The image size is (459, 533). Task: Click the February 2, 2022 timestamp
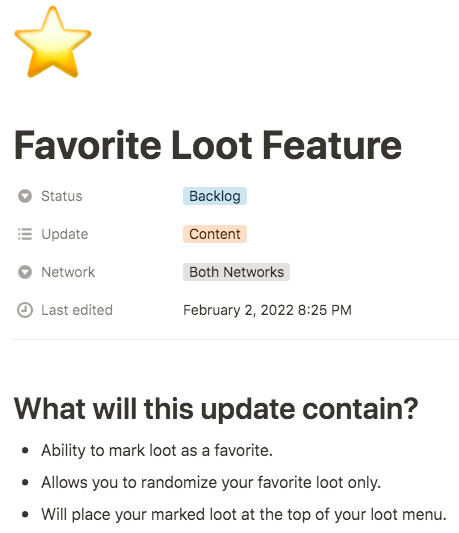click(x=267, y=310)
